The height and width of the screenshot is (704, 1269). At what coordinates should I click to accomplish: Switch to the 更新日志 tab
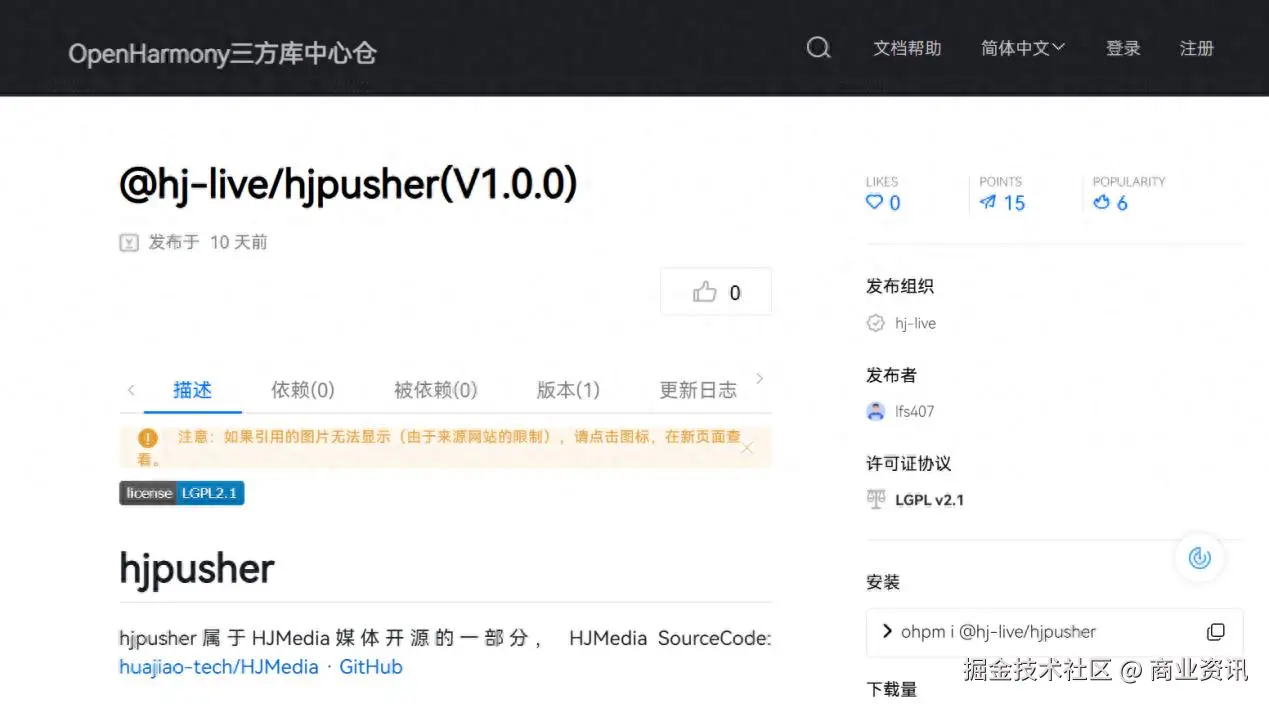click(698, 390)
